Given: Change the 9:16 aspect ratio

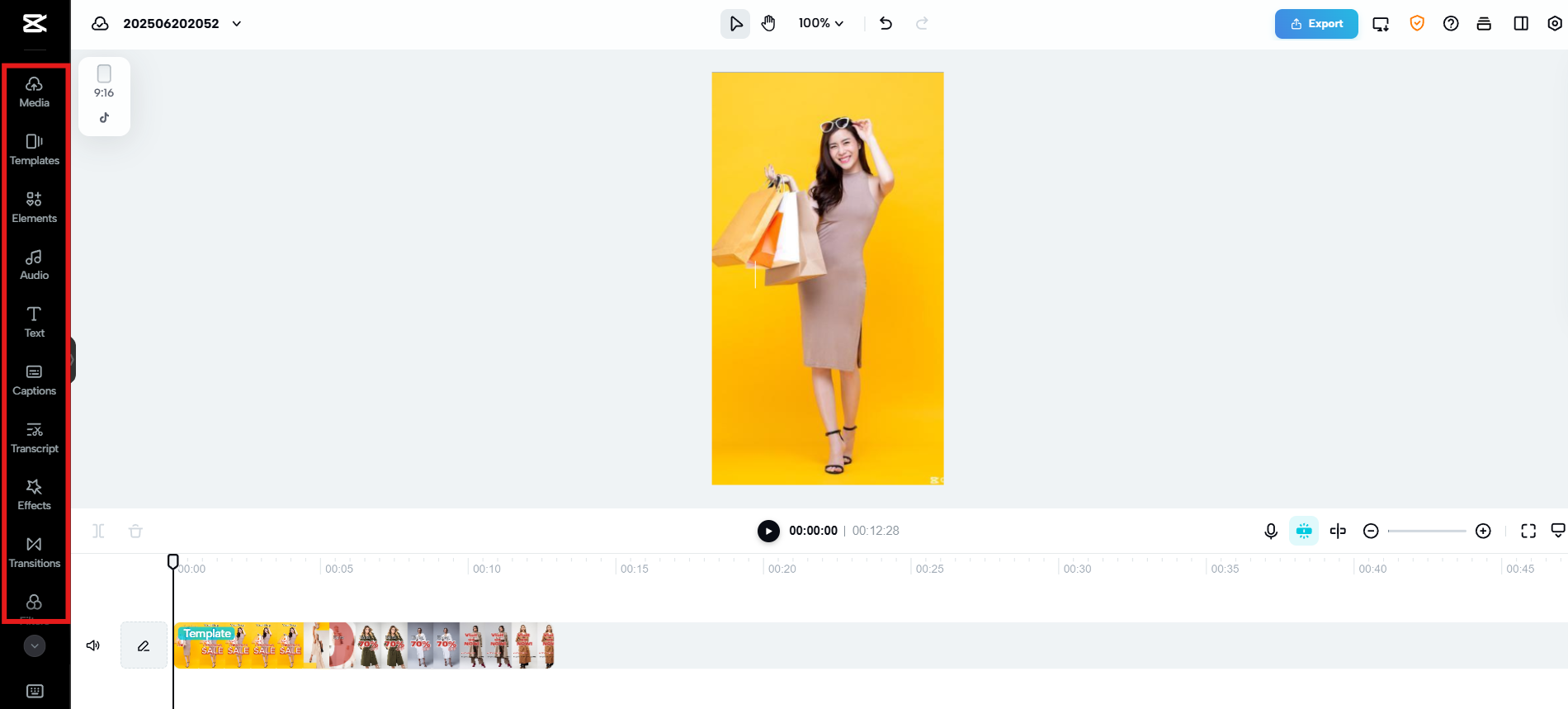Looking at the screenshot, I should coord(104,81).
